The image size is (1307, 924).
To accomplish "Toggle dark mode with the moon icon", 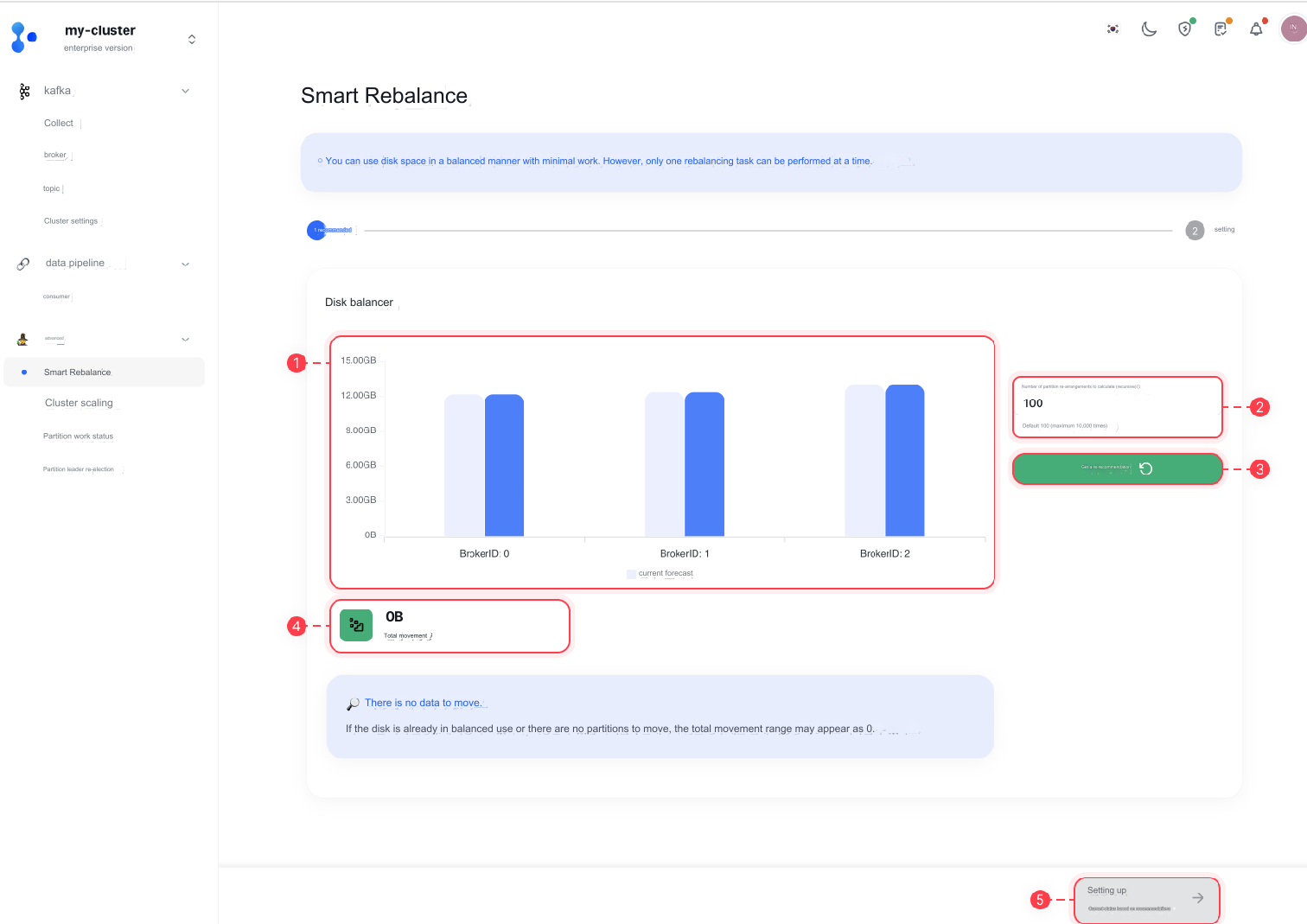I will [x=1149, y=29].
